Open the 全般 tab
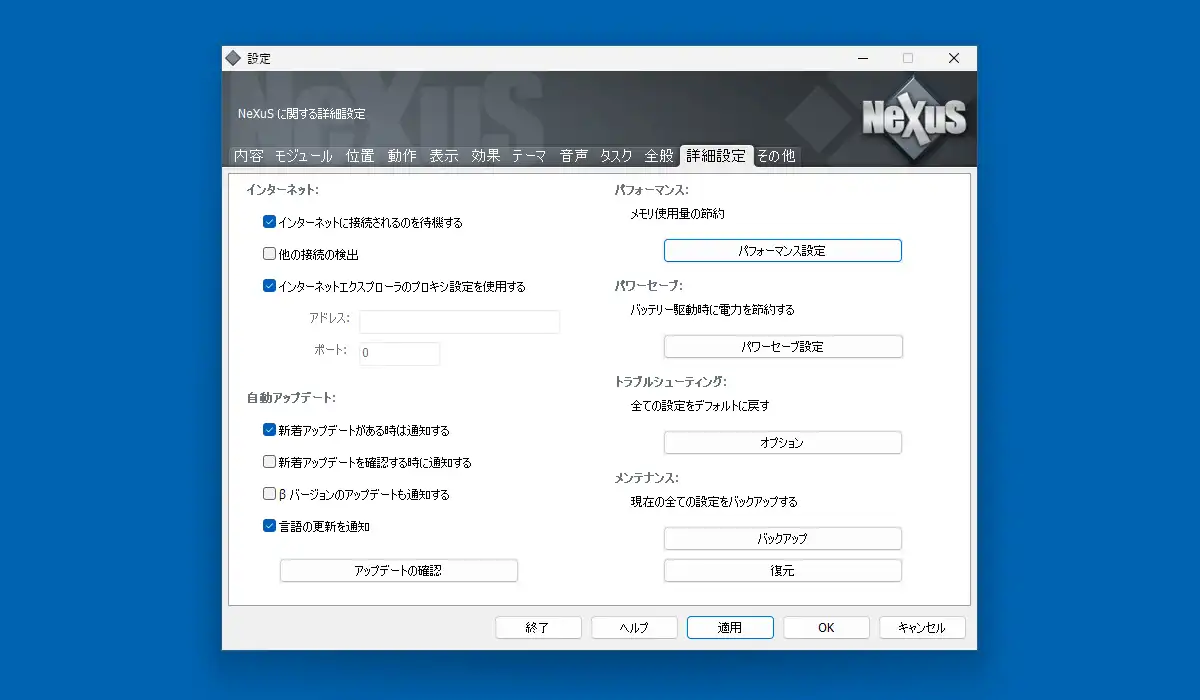The image size is (1200, 700). (660, 156)
